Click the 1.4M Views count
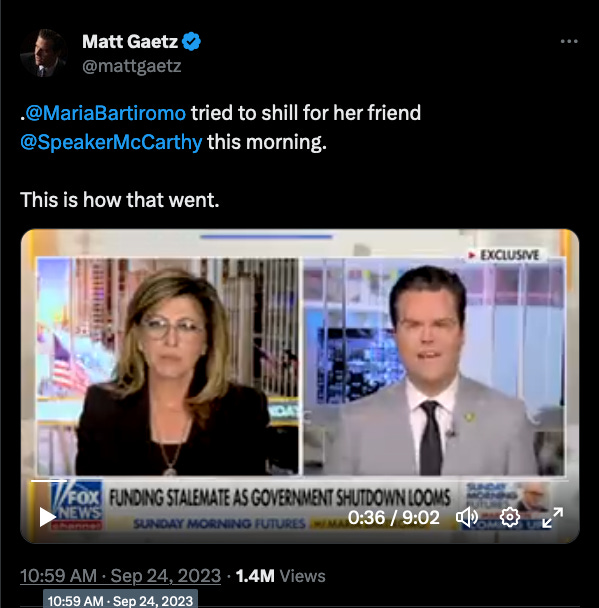Screen dimensions: 599x608 tap(280, 576)
